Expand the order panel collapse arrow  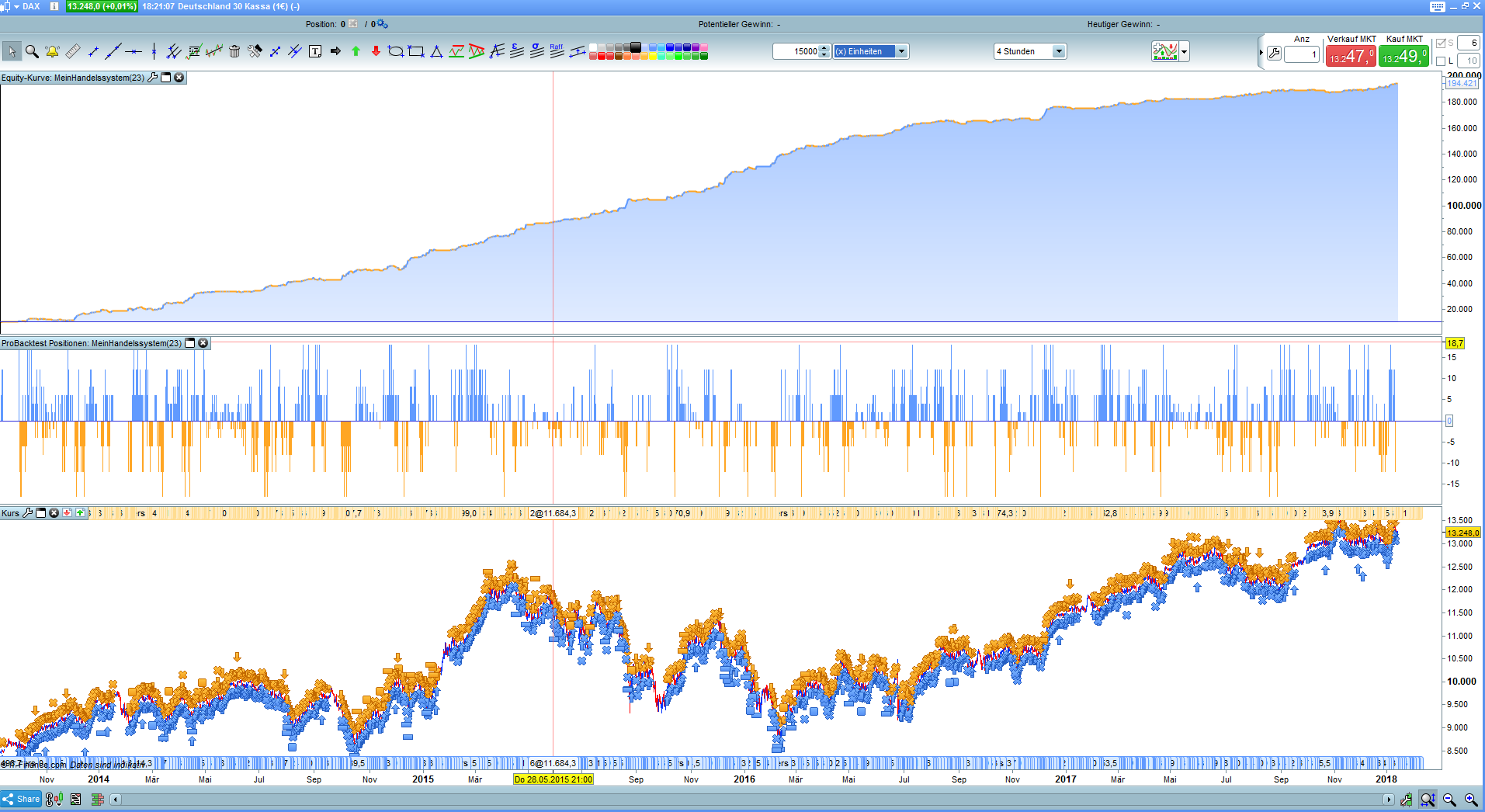[1261, 53]
